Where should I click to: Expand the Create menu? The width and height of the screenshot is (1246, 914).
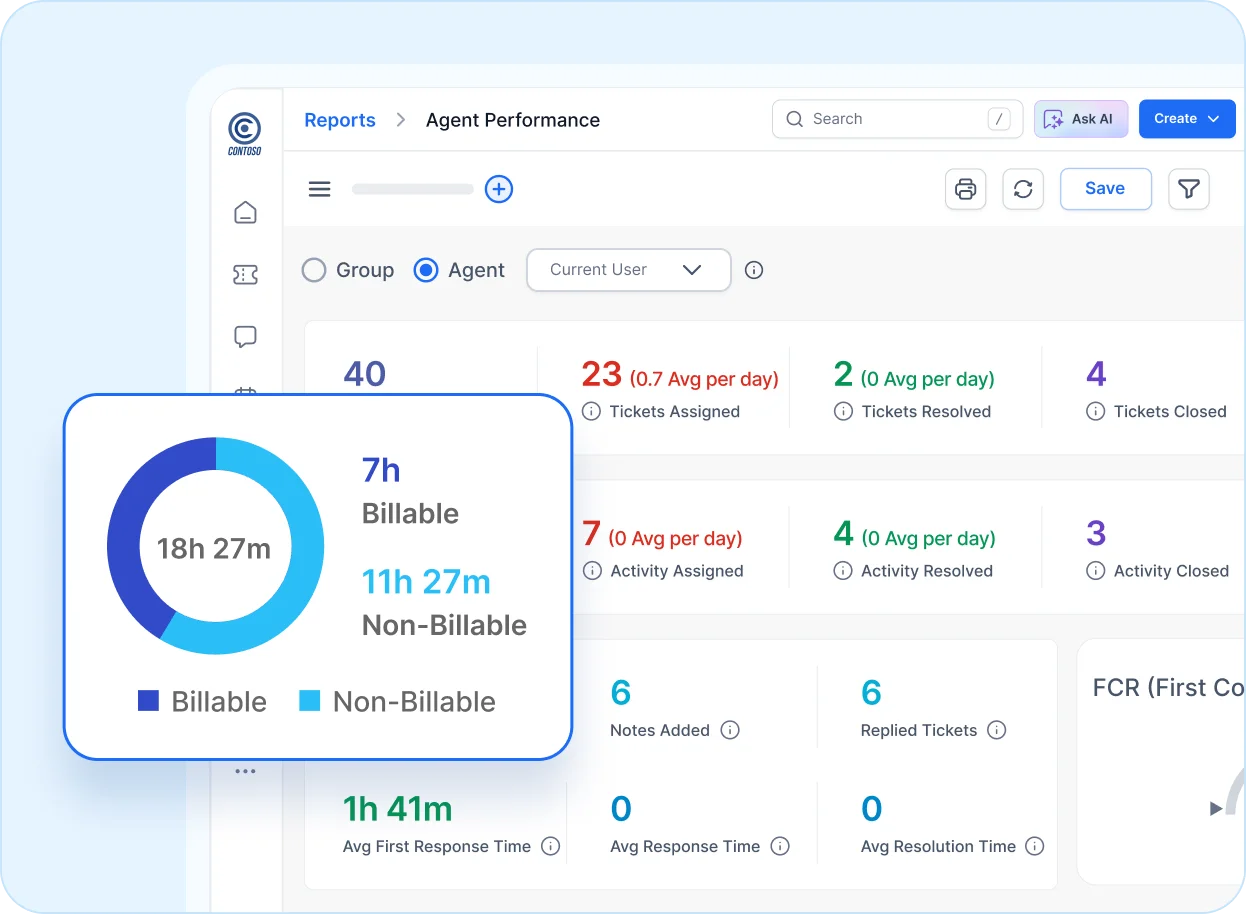[1187, 118]
